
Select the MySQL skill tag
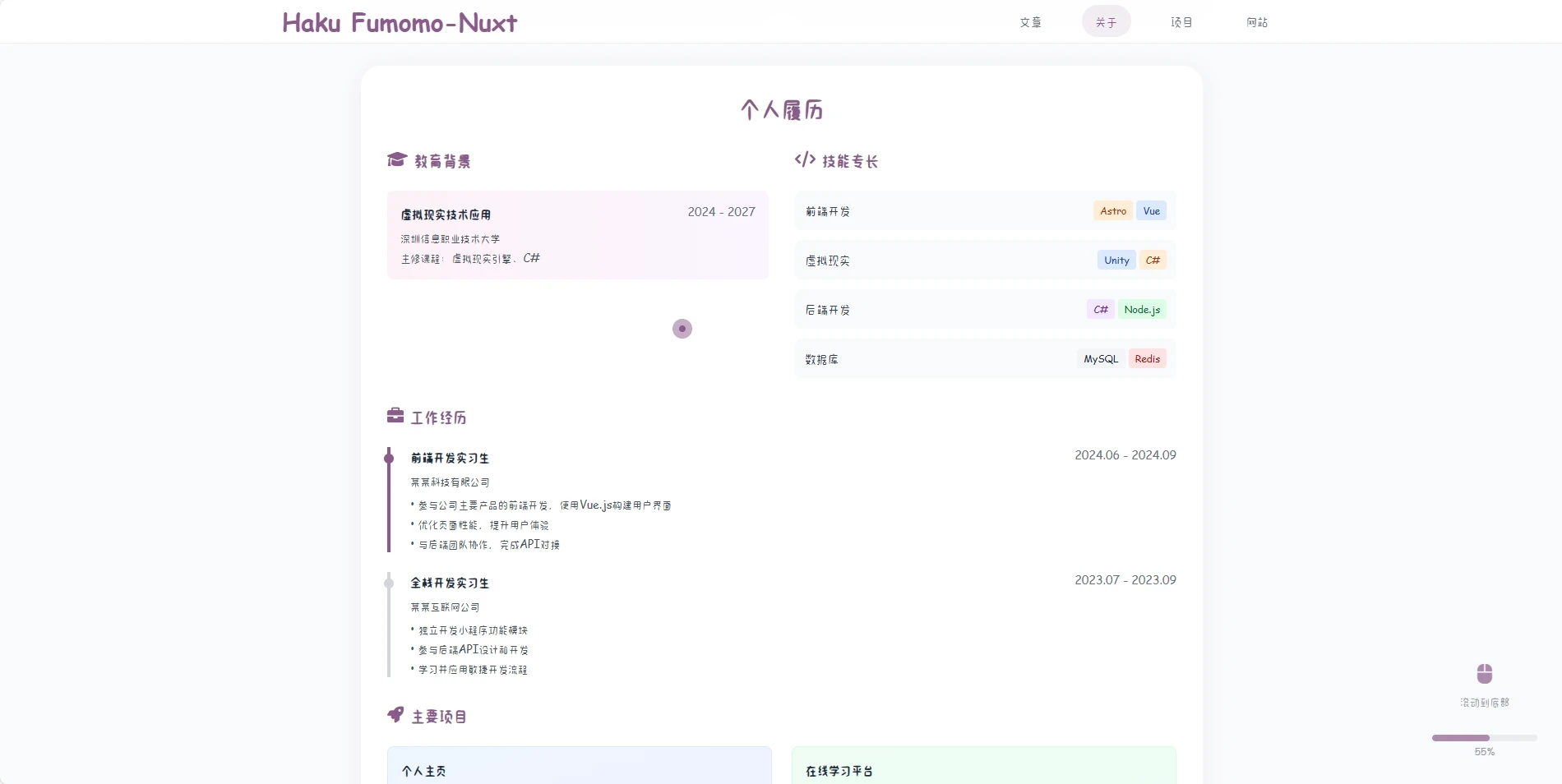1101,359
